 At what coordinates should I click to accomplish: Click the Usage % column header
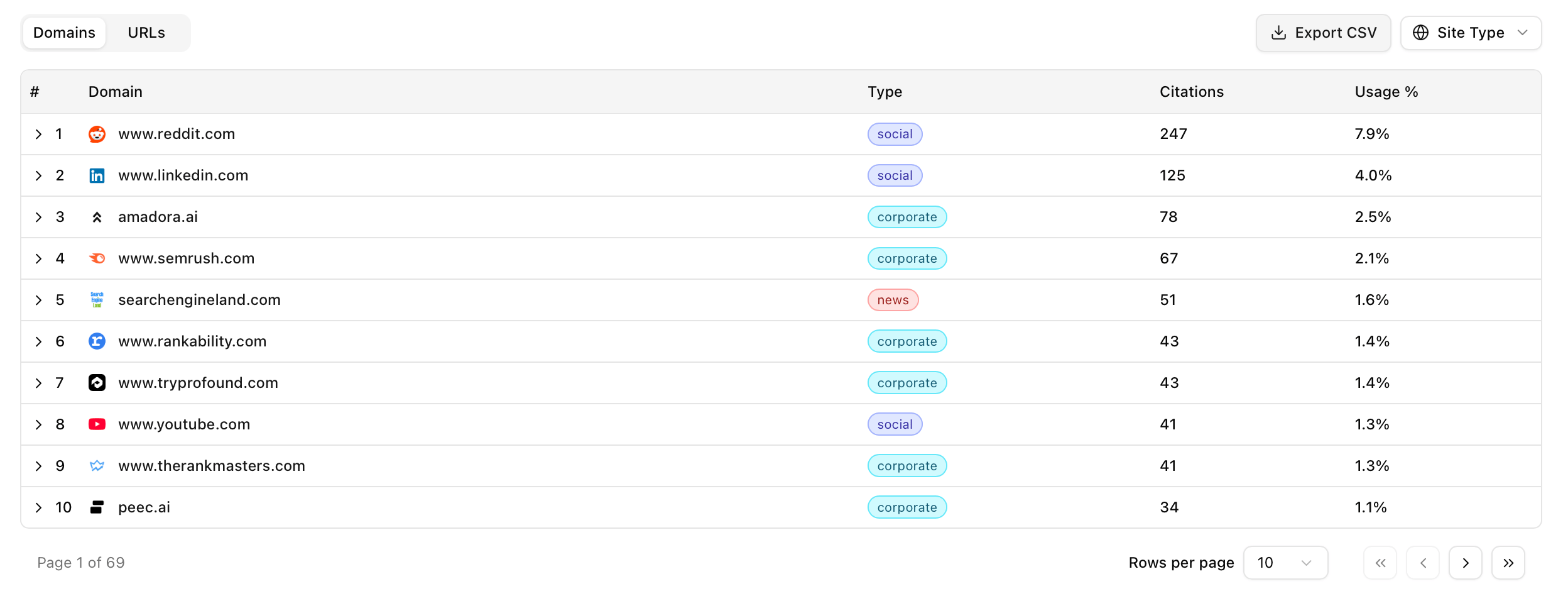click(1386, 92)
